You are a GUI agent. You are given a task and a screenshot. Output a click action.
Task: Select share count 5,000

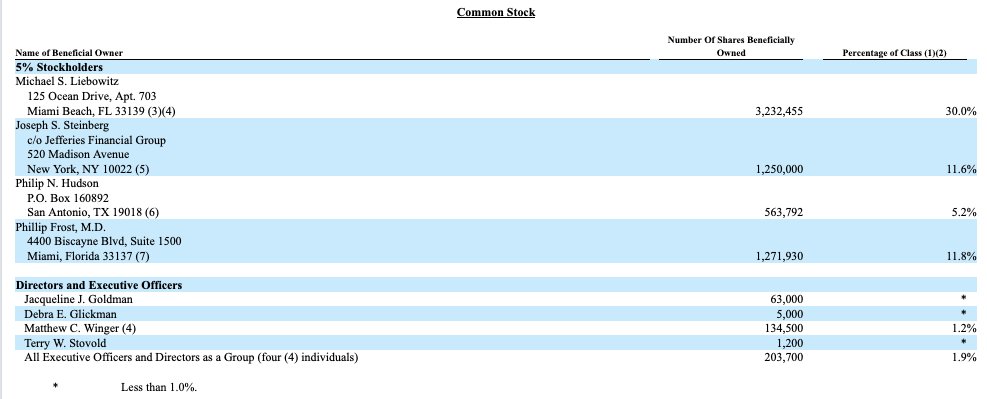789,314
